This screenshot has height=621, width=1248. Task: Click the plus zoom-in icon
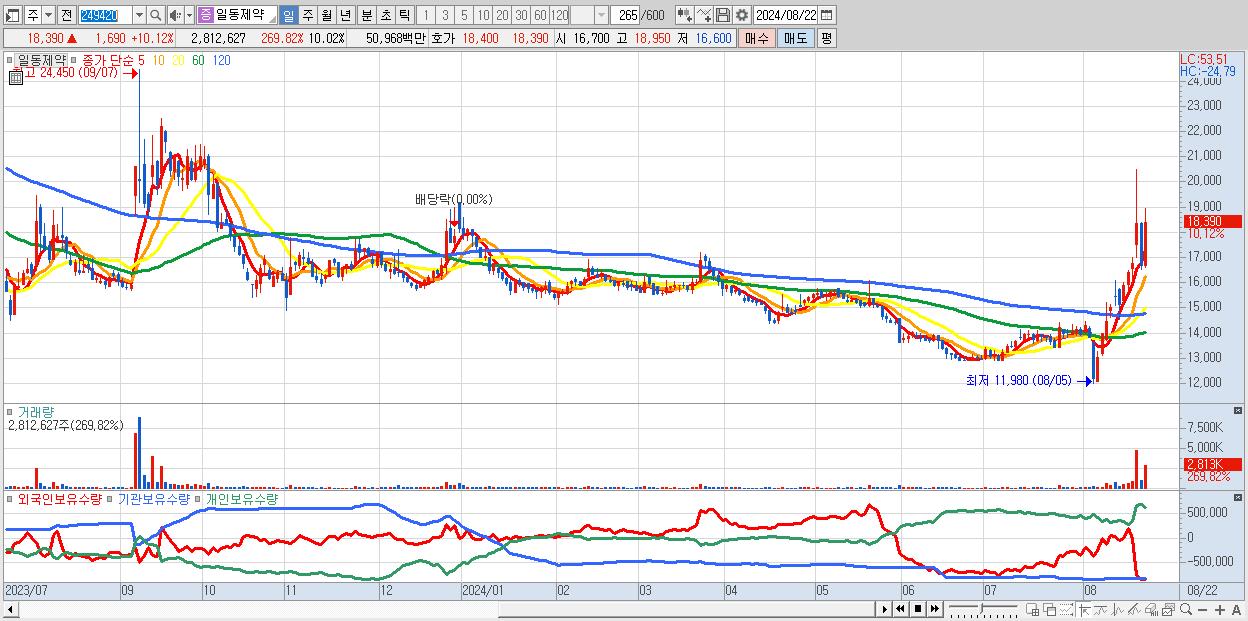point(1220,609)
